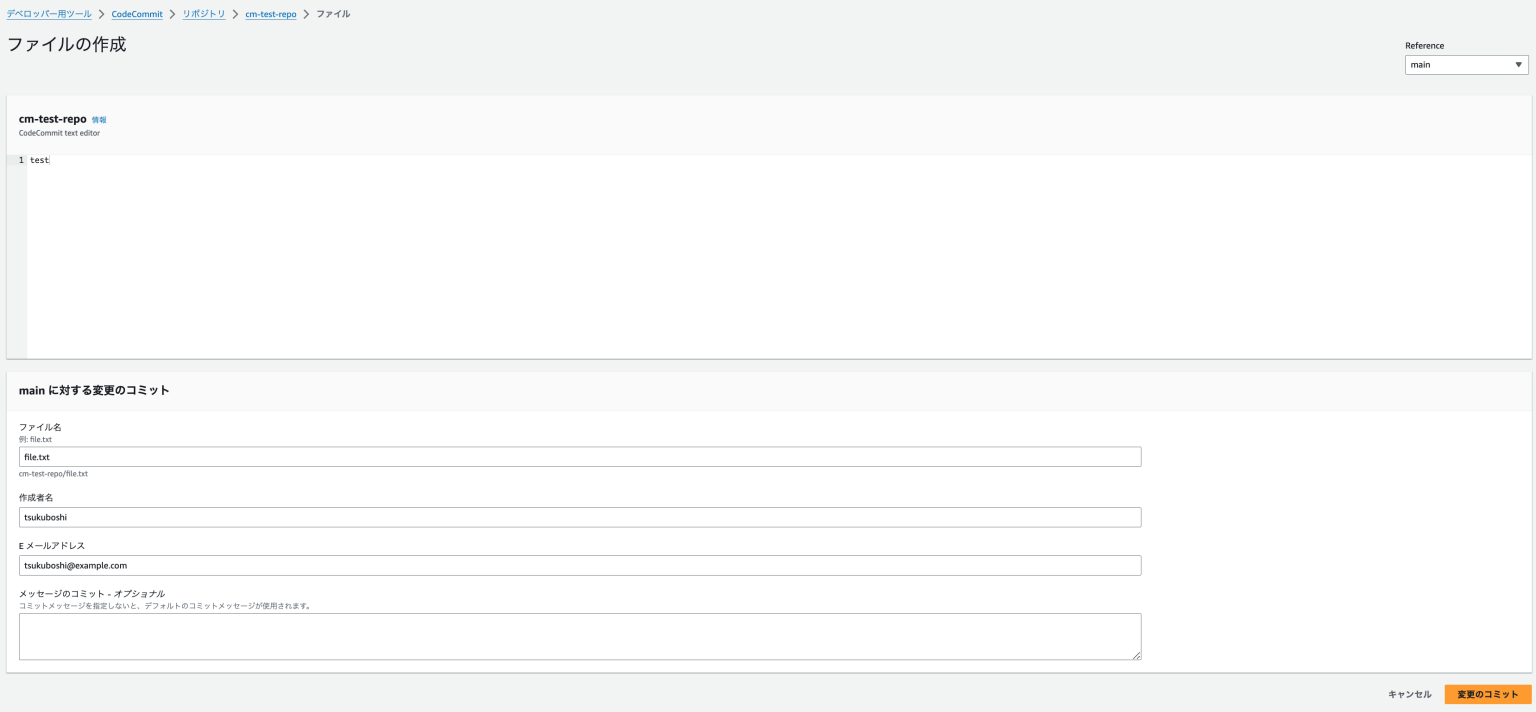Commit changes with the 変更のコミット button
This screenshot has height=712, width=1536.
pos(1486,692)
